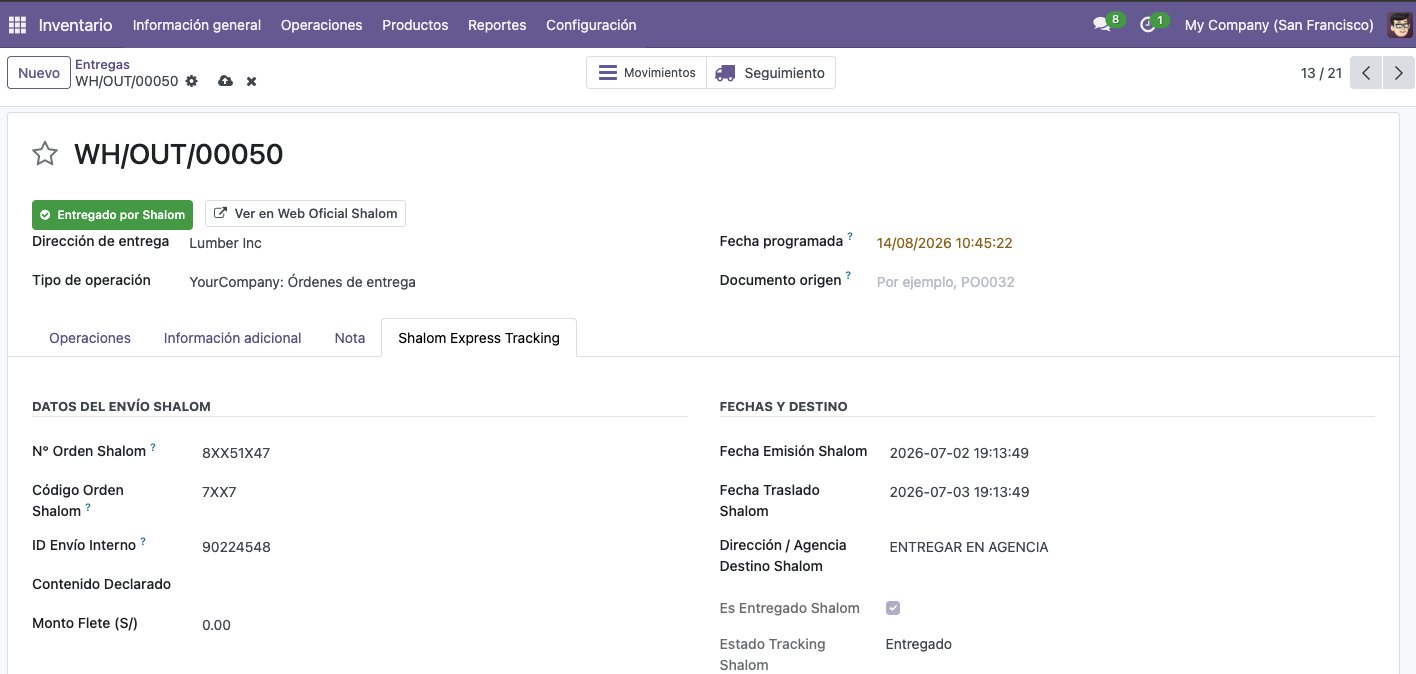Viewport: 1416px width, 674px height.
Task: Discard changes with the X icon
Action: point(251,81)
